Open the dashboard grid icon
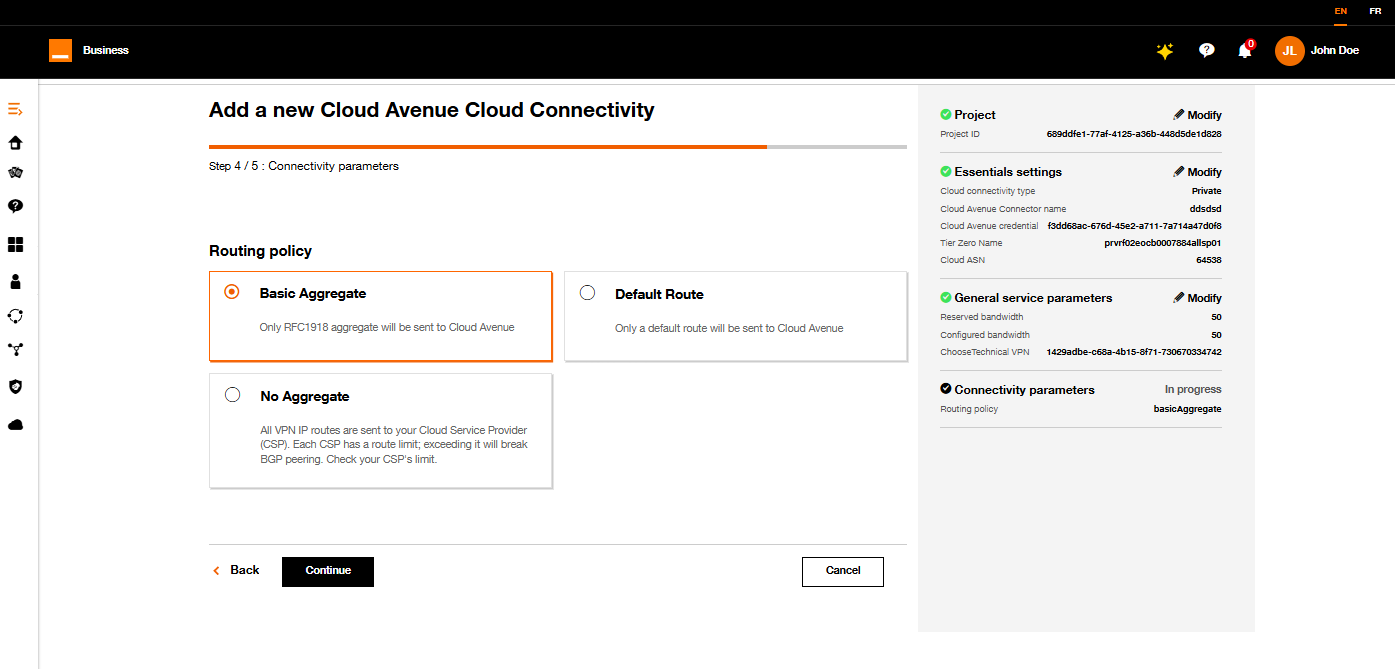The height and width of the screenshot is (669, 1395). (x=15, y=245)
